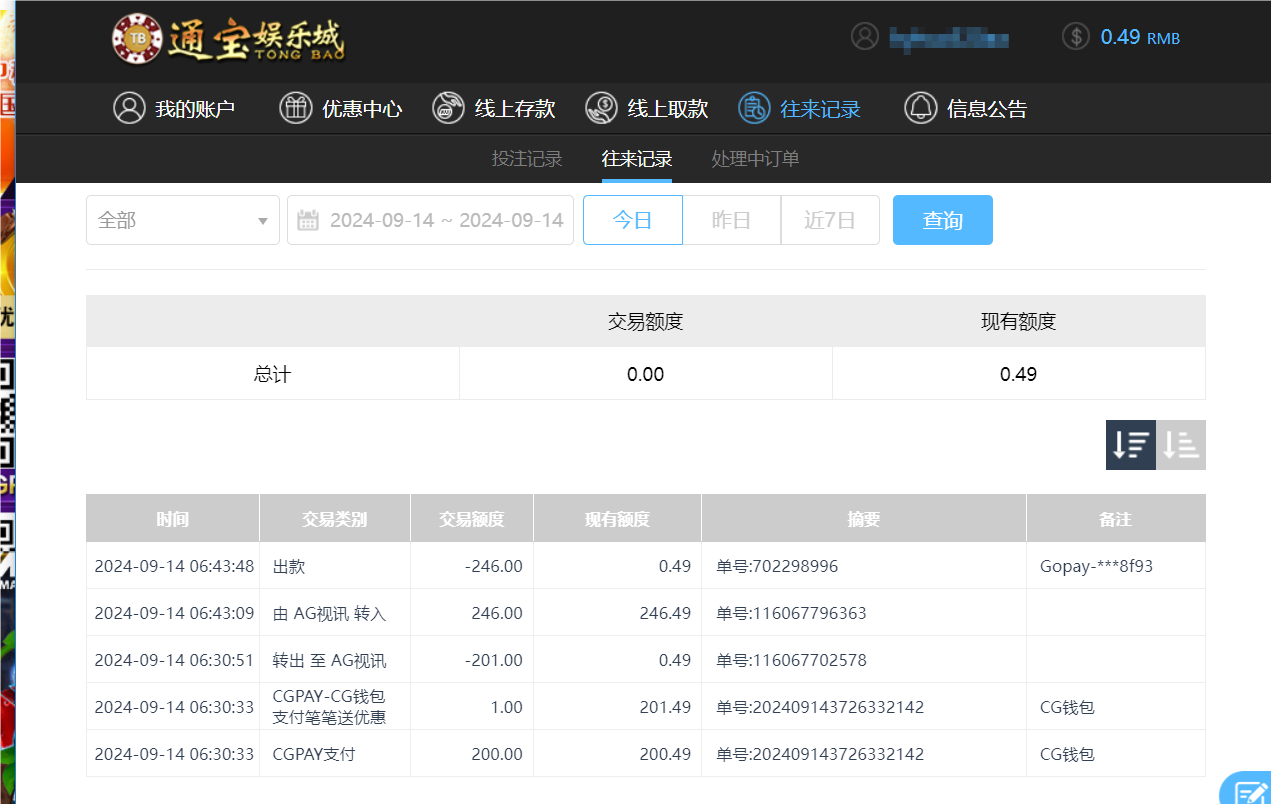The width and height of the screenshot is (1271, 804).
Task: Click the 线上取款 withdrawal icon
Action: click(x=602, y=108)
